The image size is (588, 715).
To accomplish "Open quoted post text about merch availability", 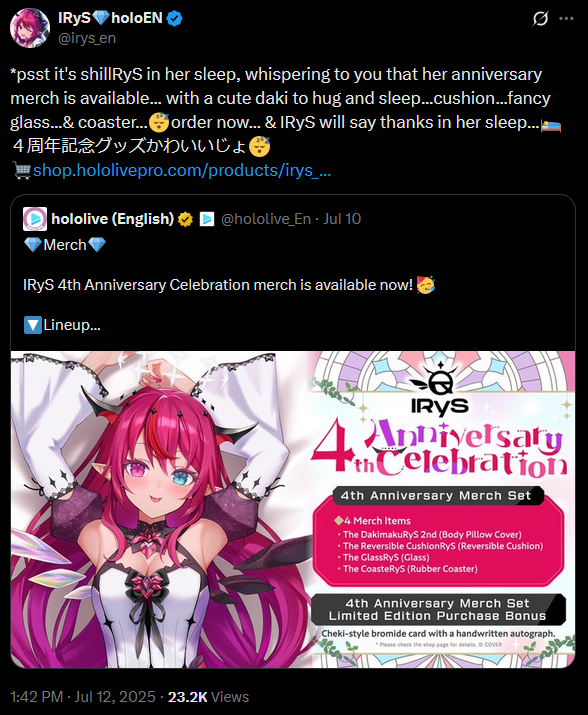I will [218, 285].
